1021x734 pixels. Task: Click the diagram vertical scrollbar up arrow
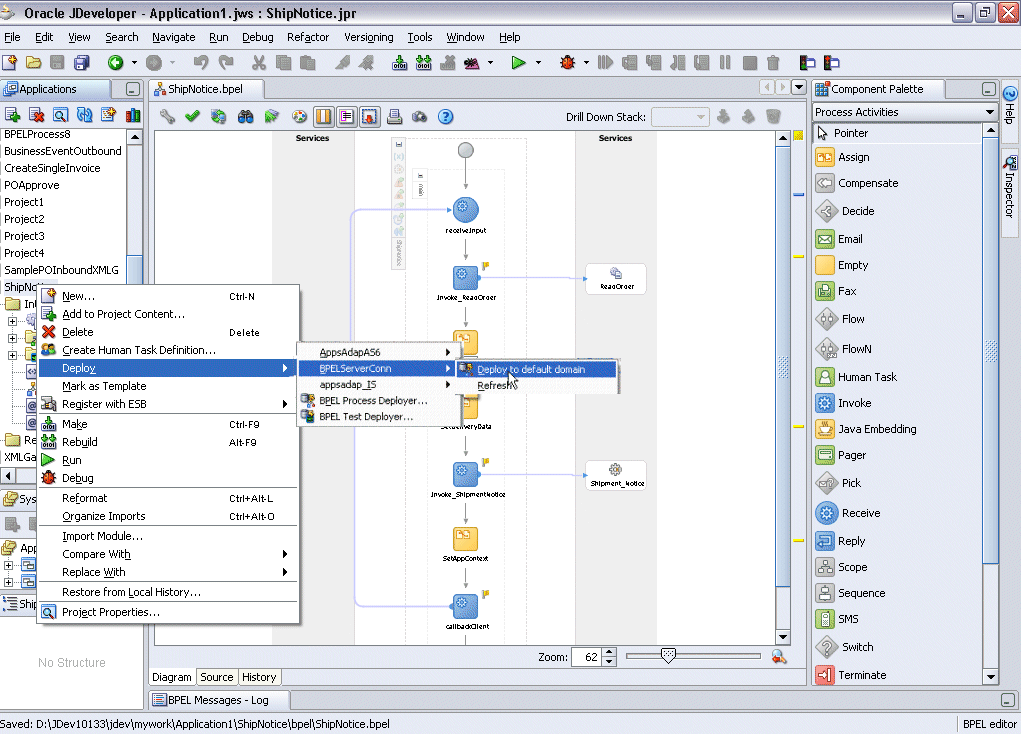783,137
